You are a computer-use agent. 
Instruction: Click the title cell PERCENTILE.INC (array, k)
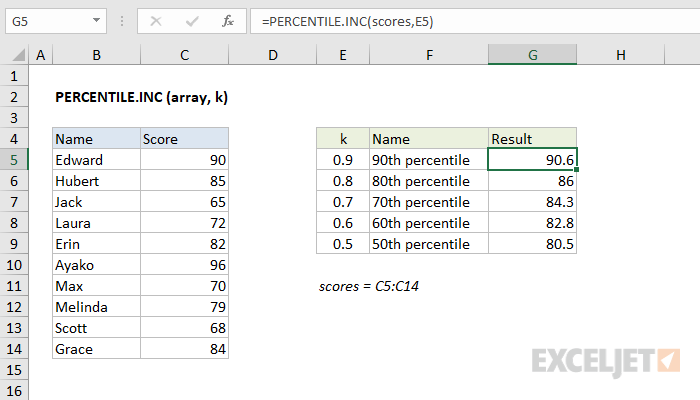pyautogui.click(x=147, y=98)
